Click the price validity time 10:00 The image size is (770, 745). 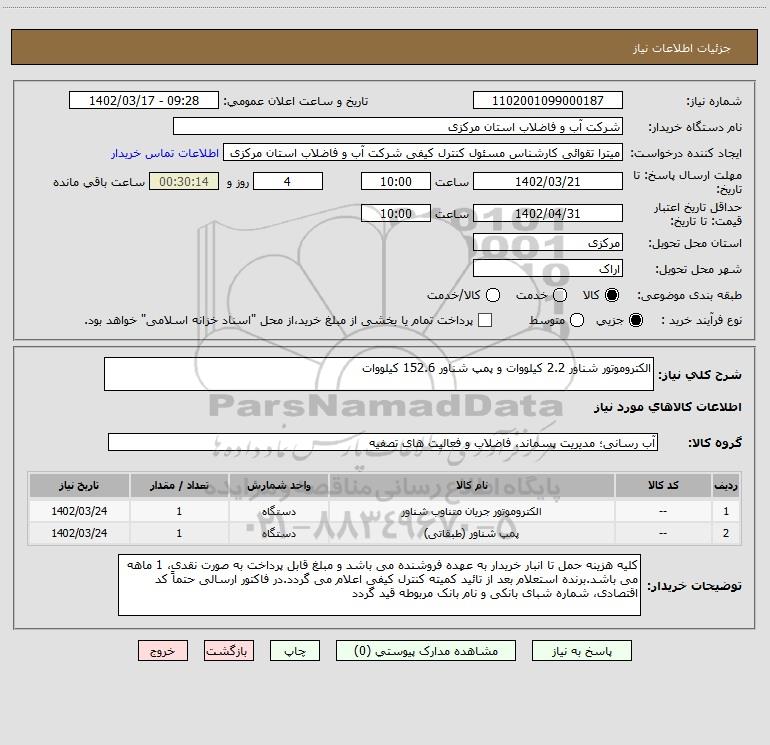[x=396, y=213]
